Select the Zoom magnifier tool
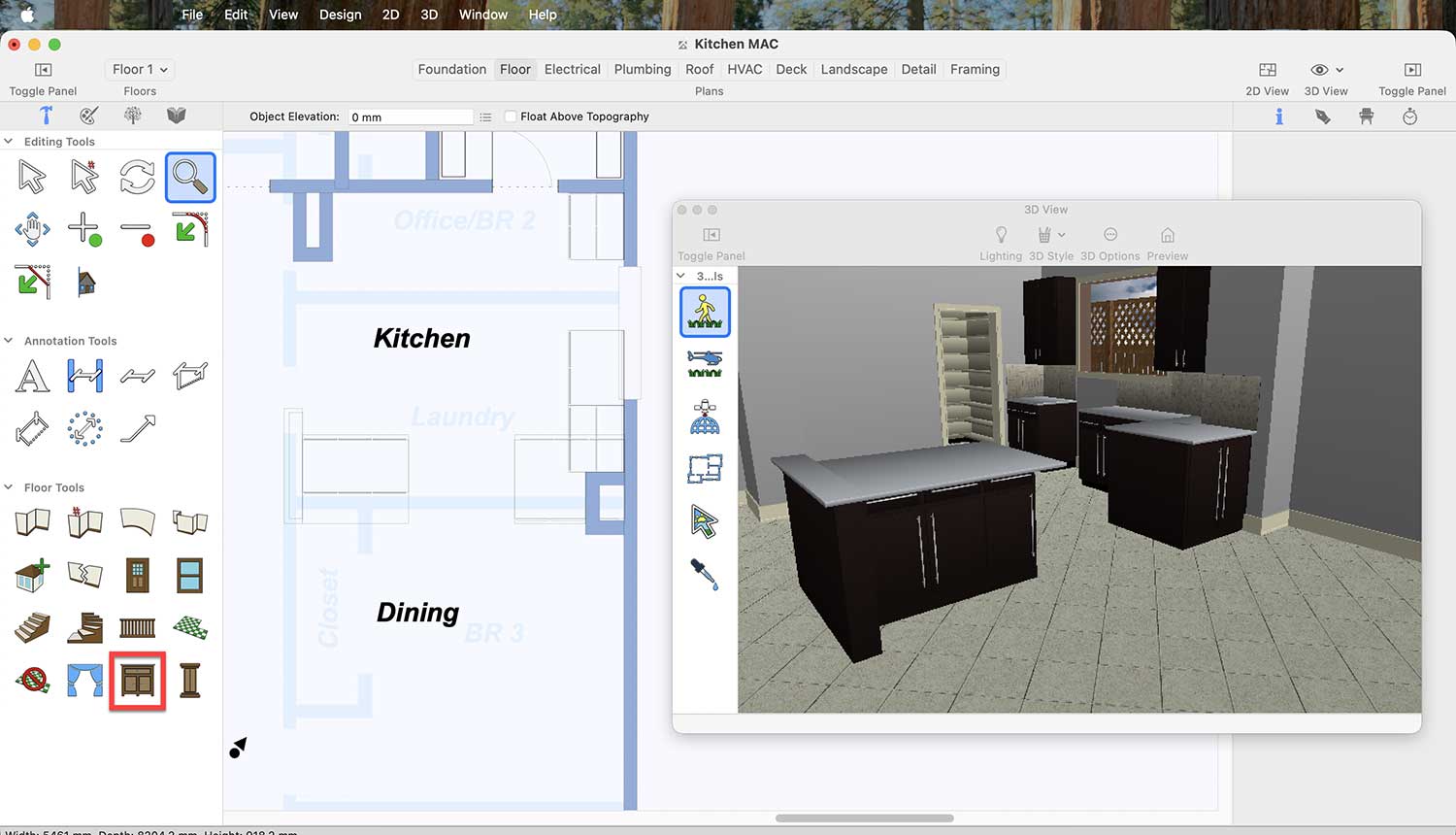This screenshot has height=835, width=1456. [189, 178]
